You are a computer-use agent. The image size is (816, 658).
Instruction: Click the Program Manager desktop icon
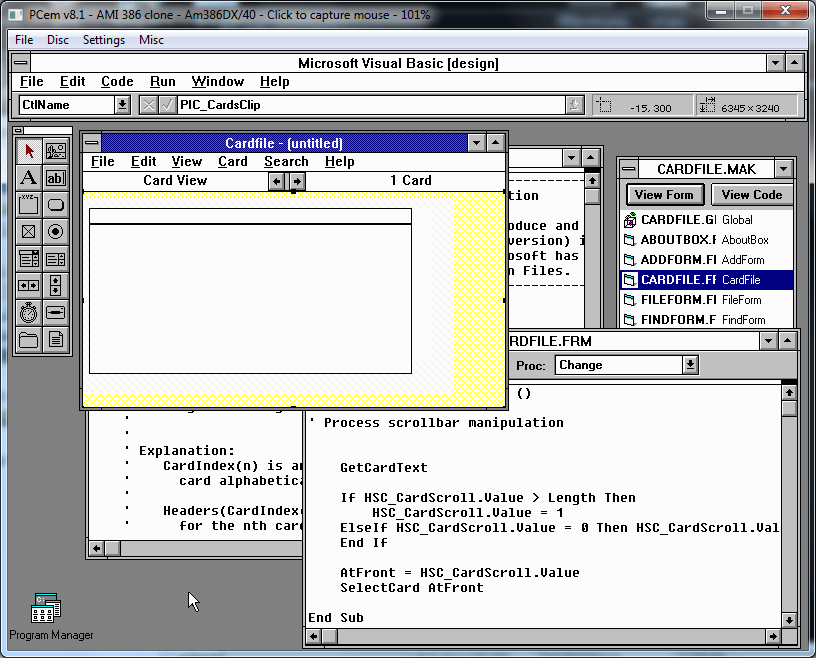[x=46, y=608]
